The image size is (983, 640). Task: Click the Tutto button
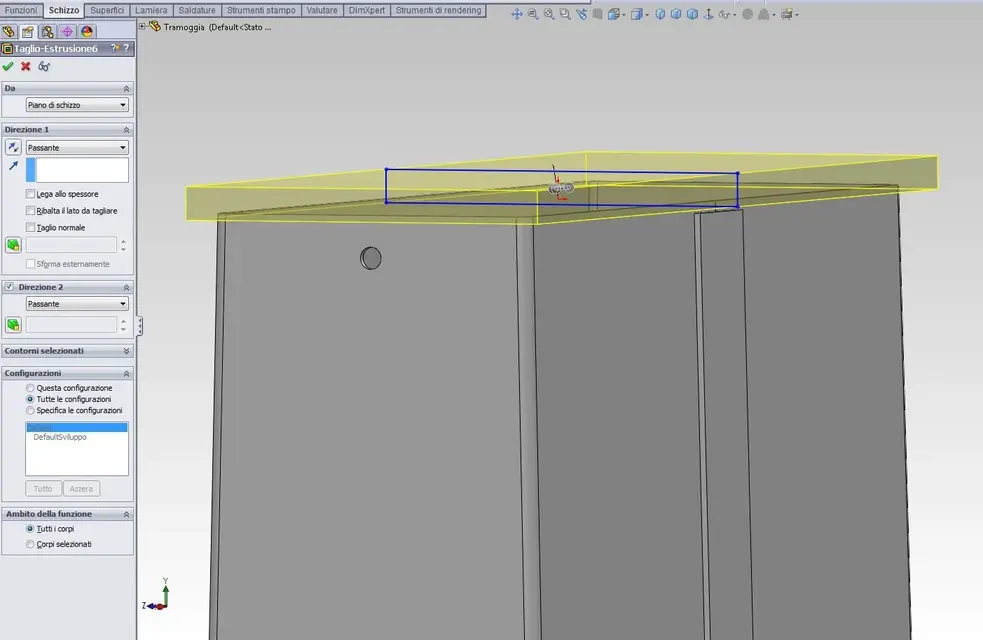click(x=43, y=488)
